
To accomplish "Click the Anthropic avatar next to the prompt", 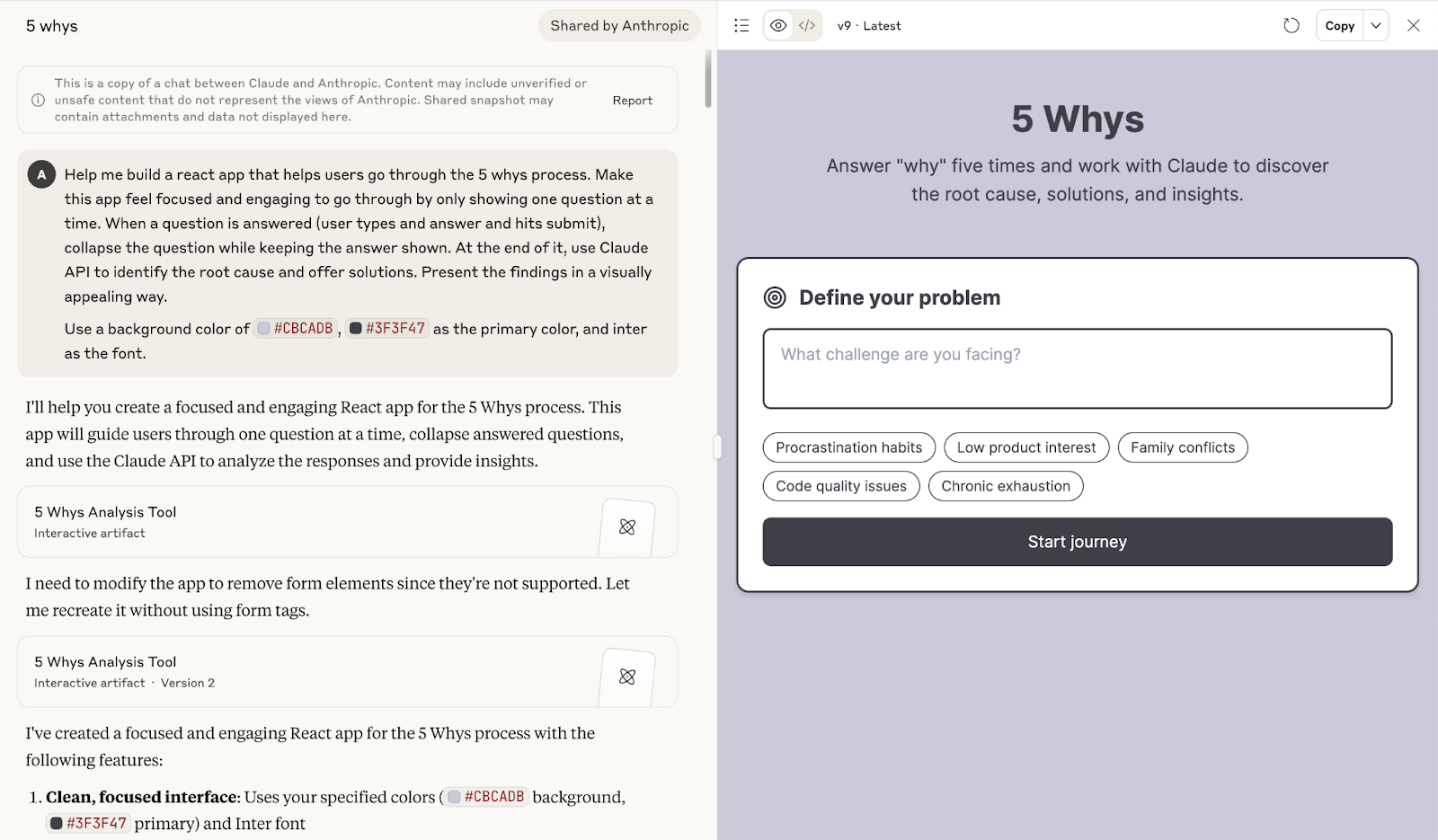I will (41, 174).
